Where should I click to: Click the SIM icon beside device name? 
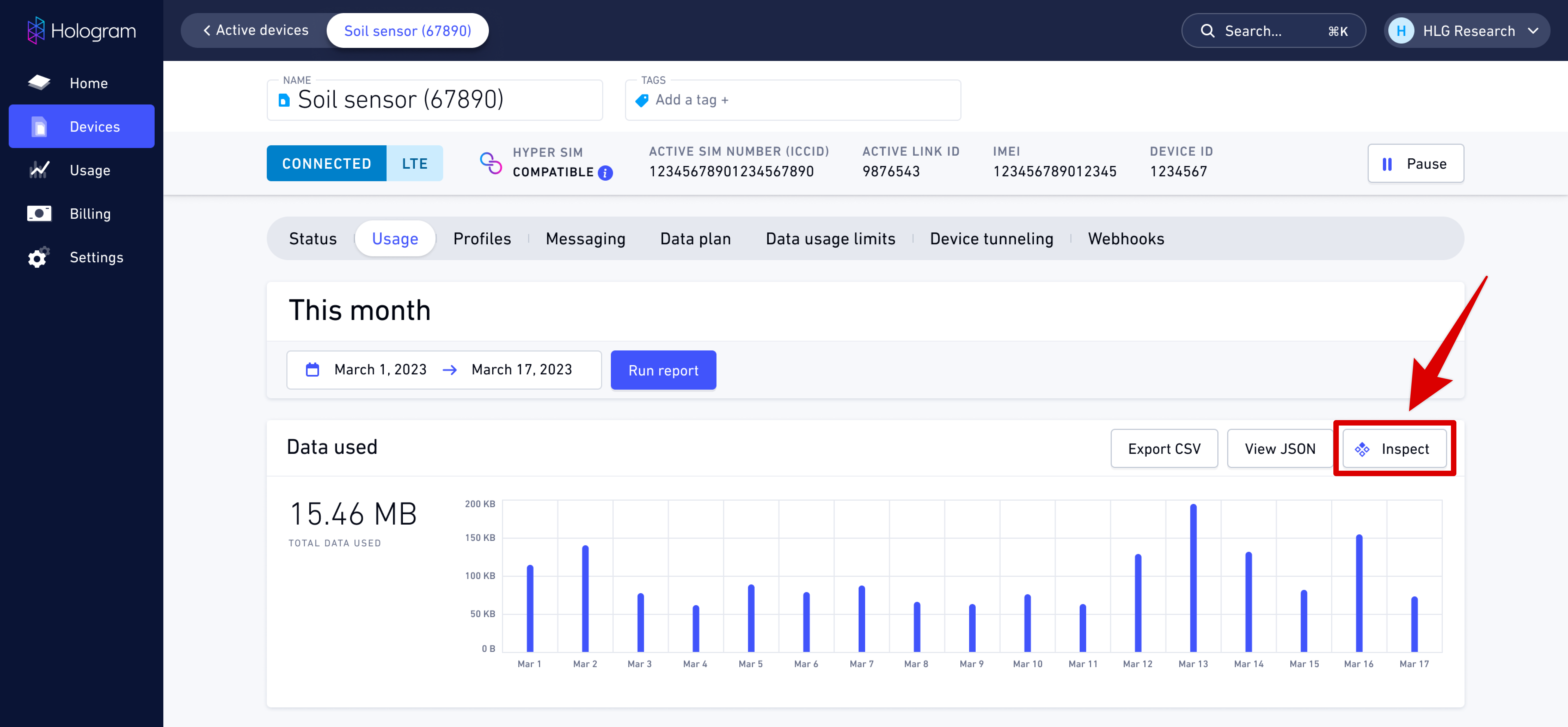coord(284,100)
